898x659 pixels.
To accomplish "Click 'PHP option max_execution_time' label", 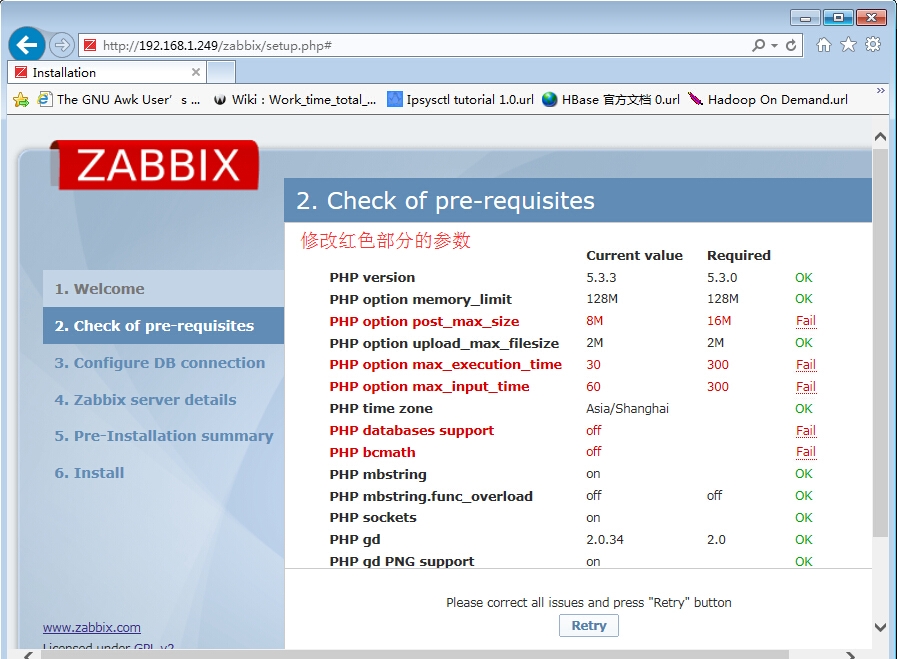I will pyautogui.click(x=446, y=365).
